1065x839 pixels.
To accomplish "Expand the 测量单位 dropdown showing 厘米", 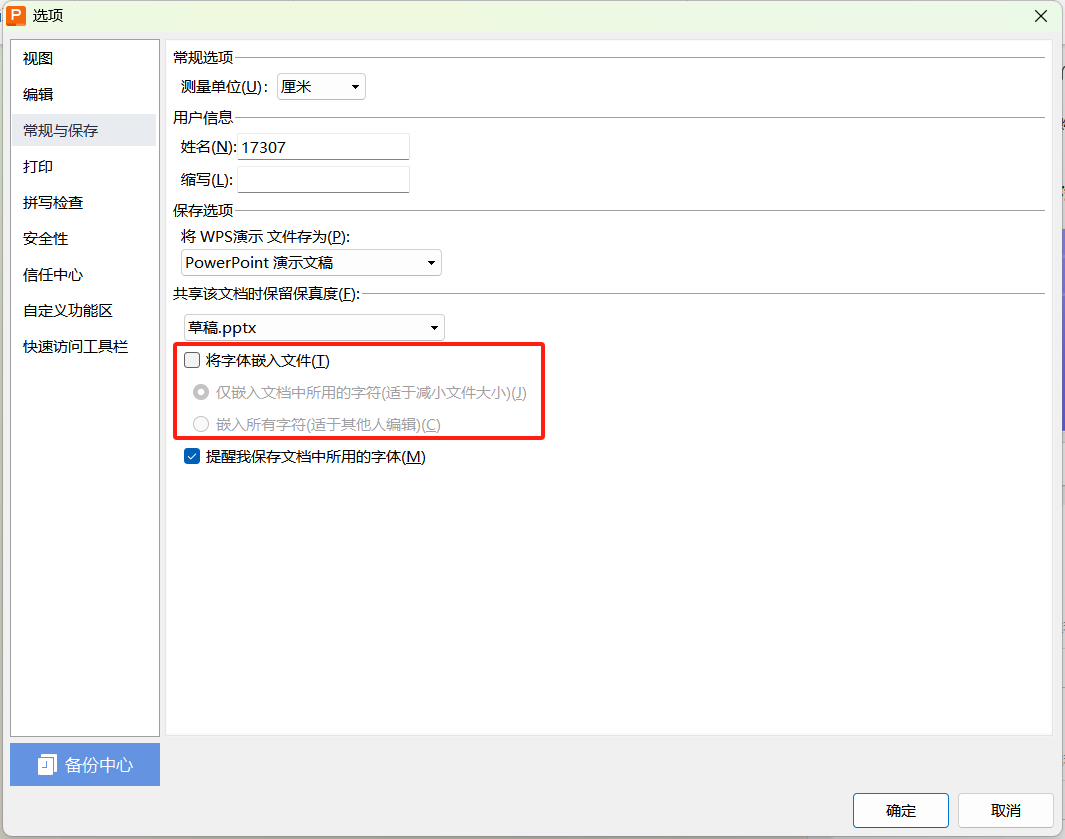I will [320, 87].
